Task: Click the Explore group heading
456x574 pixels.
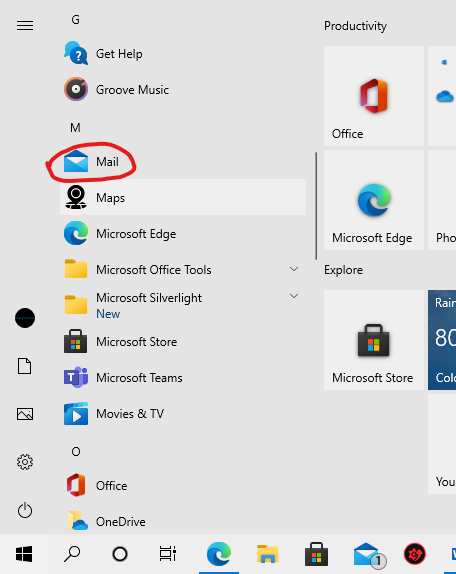Action: pyautogui.click(x=343, y=270)
